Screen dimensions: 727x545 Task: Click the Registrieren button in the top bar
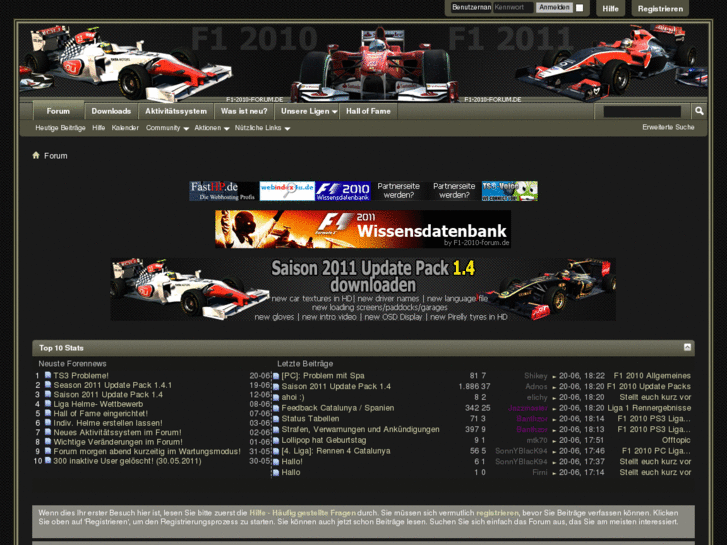(x=660, y=9)
